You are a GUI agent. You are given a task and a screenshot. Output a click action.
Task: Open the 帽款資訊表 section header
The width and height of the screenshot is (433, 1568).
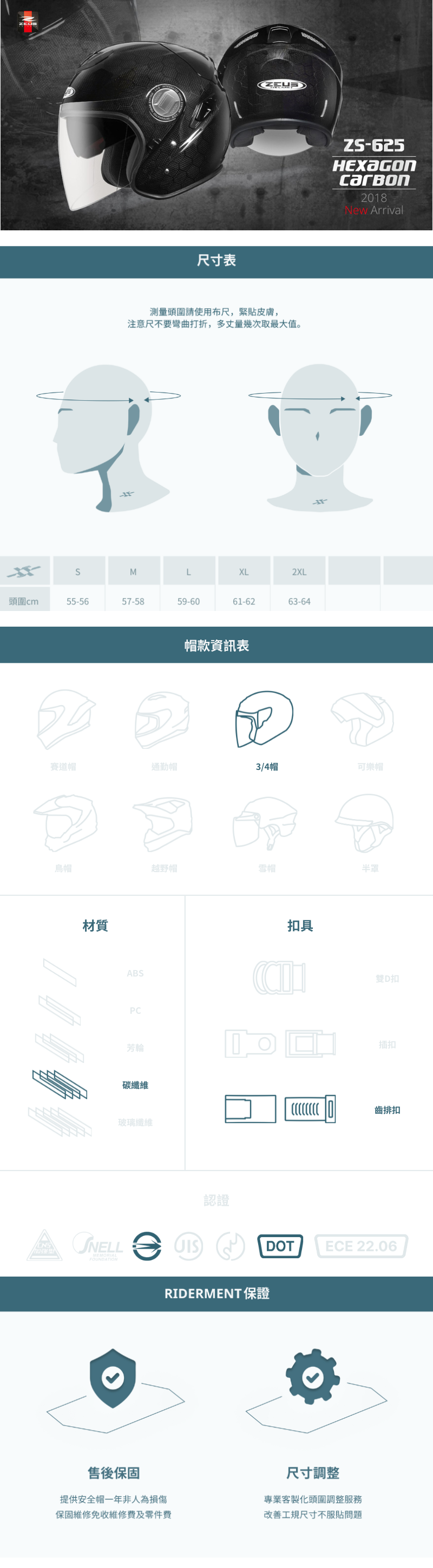pyautogui.click(x=216, y=645)
